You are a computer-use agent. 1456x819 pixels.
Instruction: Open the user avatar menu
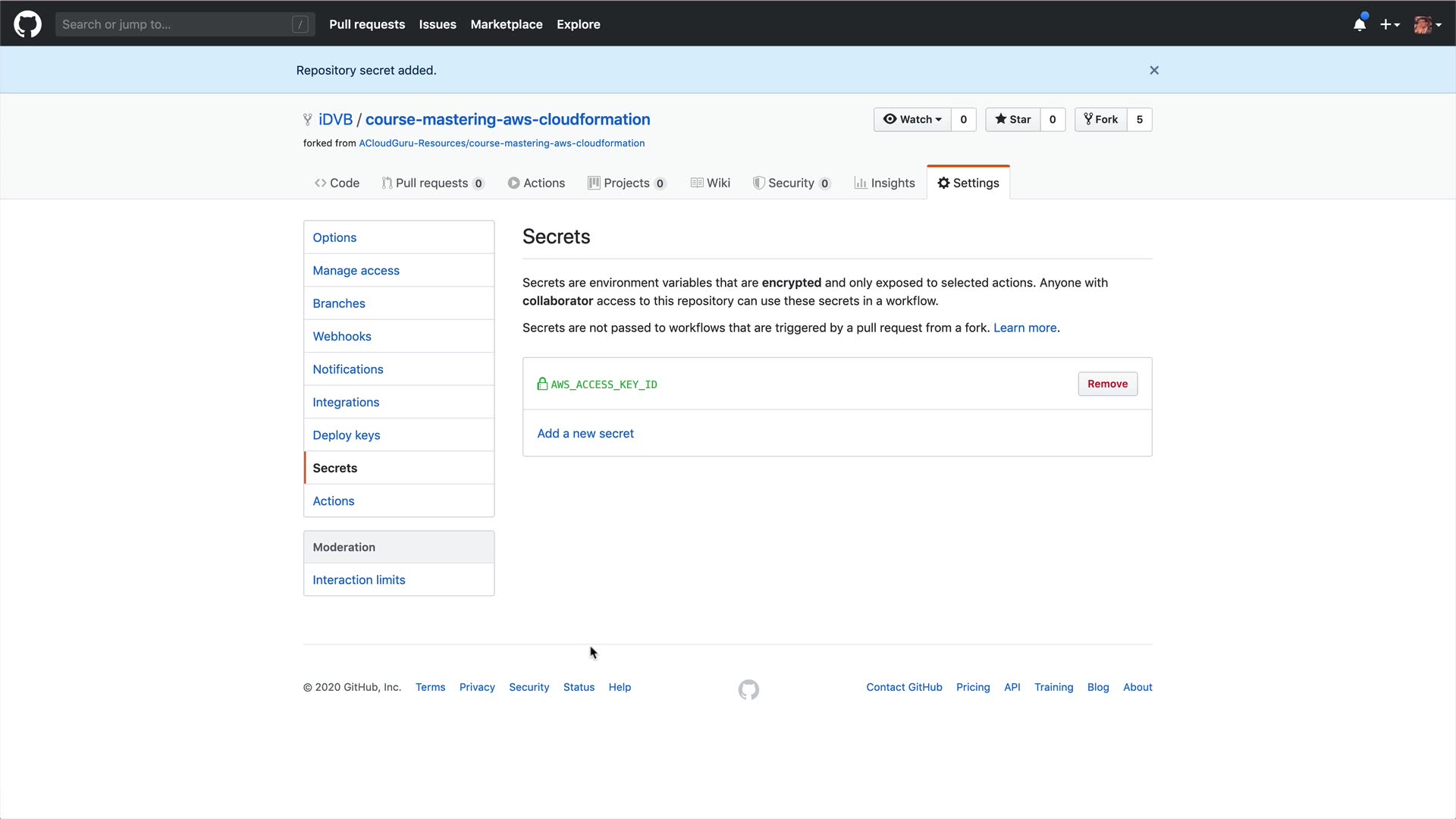1426,24
